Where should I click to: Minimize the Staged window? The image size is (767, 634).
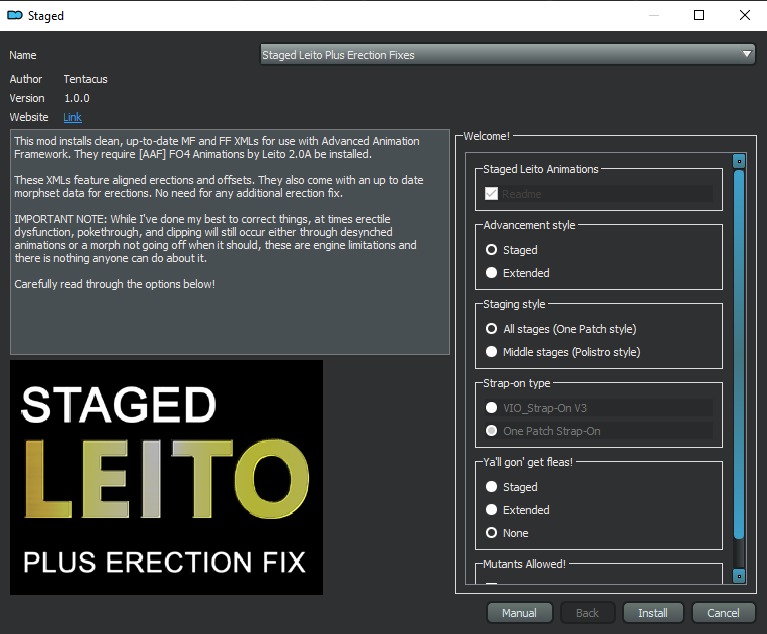click(654, 16)
